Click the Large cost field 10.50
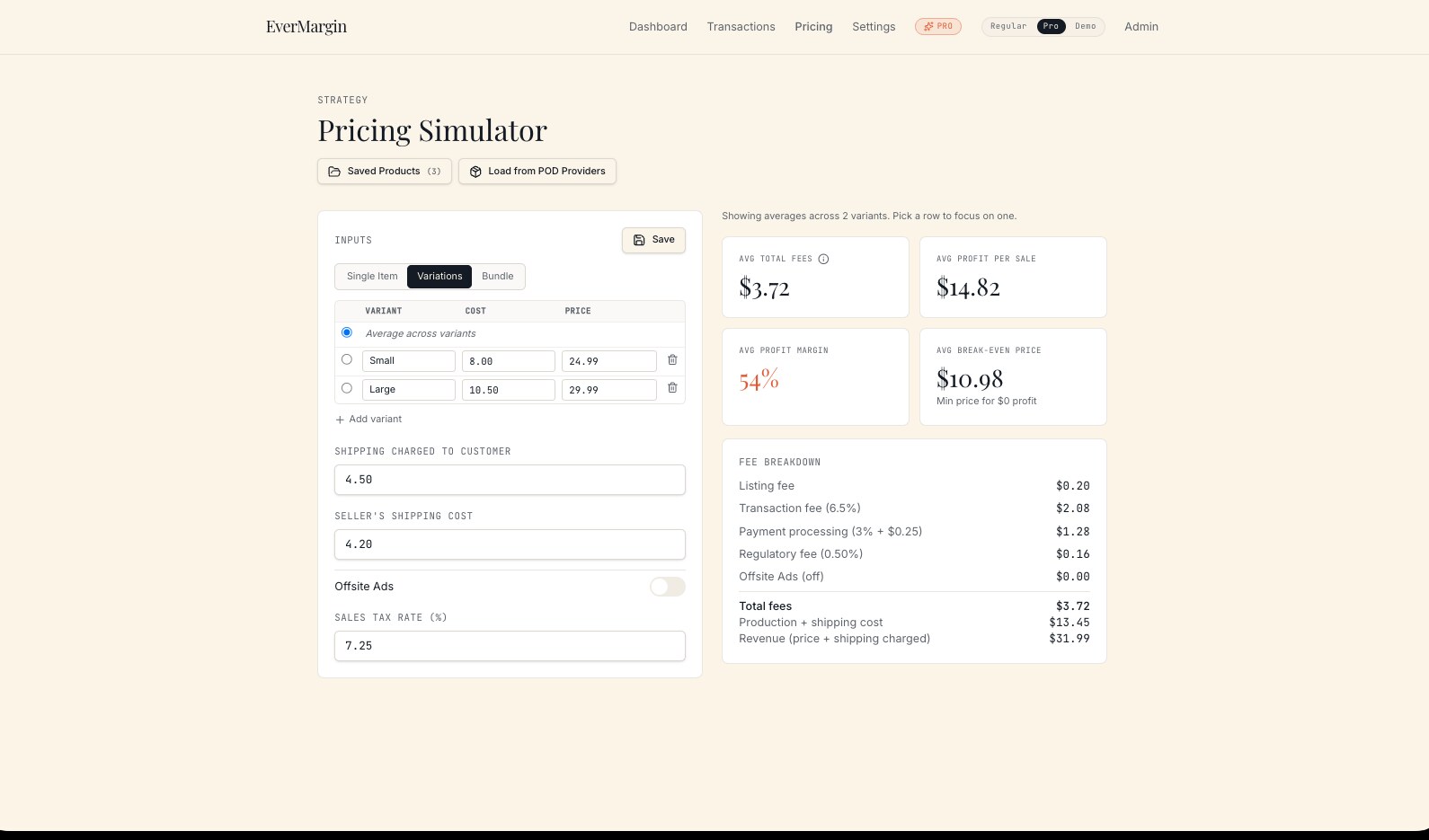Viewport: 1429px width, 840px height. pyautogui.click(x=509, y=390)
